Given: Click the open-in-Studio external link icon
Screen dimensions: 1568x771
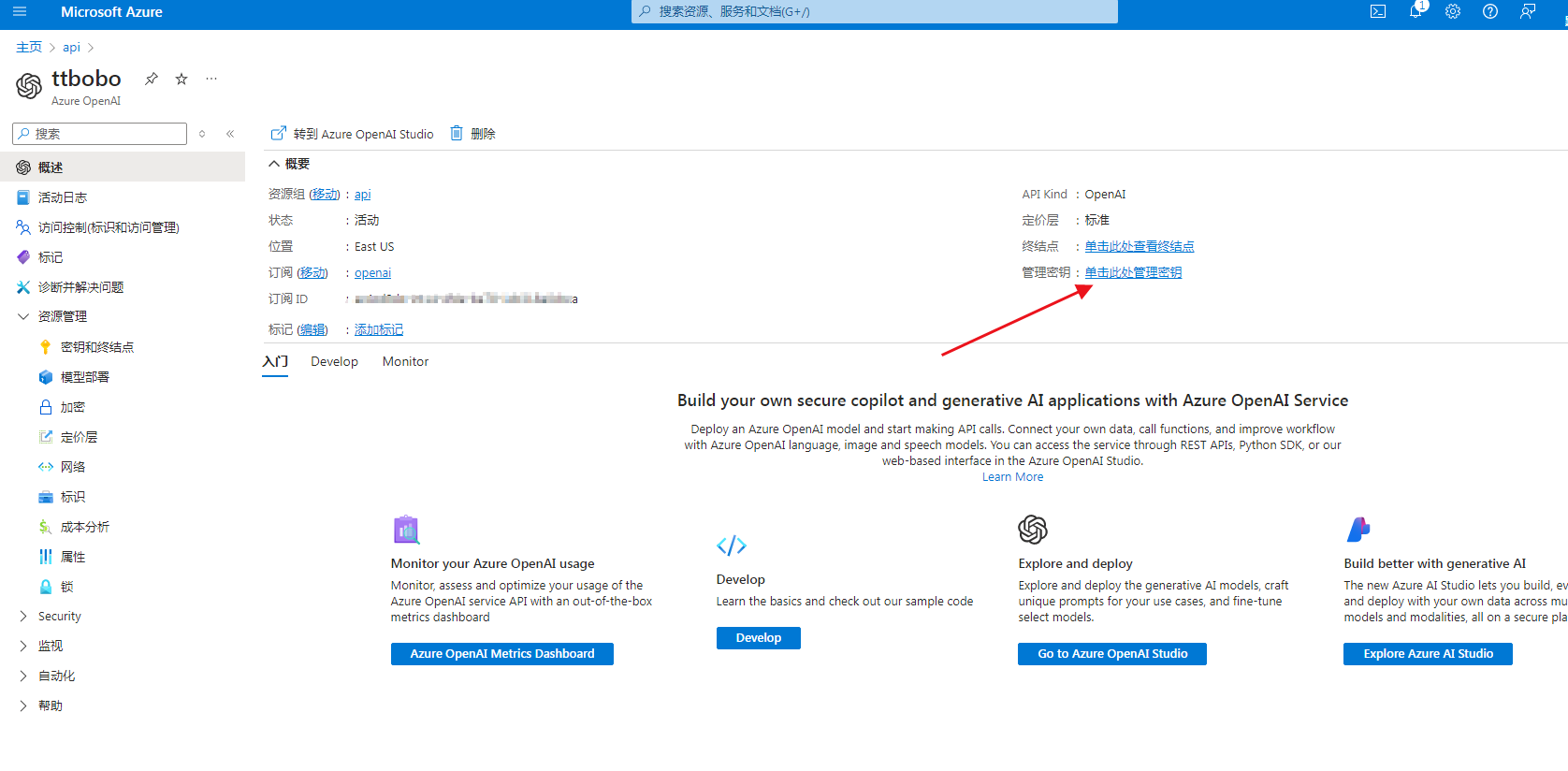Looking at the screenshot, I should point(278,133).
